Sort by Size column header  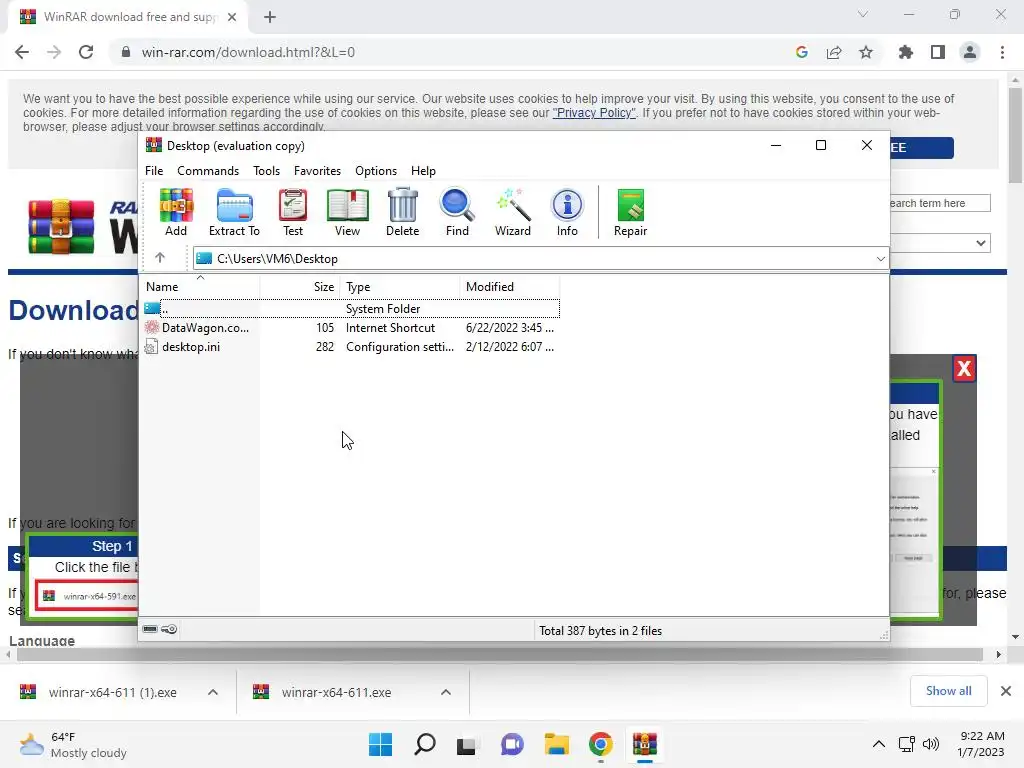[300, 287]
